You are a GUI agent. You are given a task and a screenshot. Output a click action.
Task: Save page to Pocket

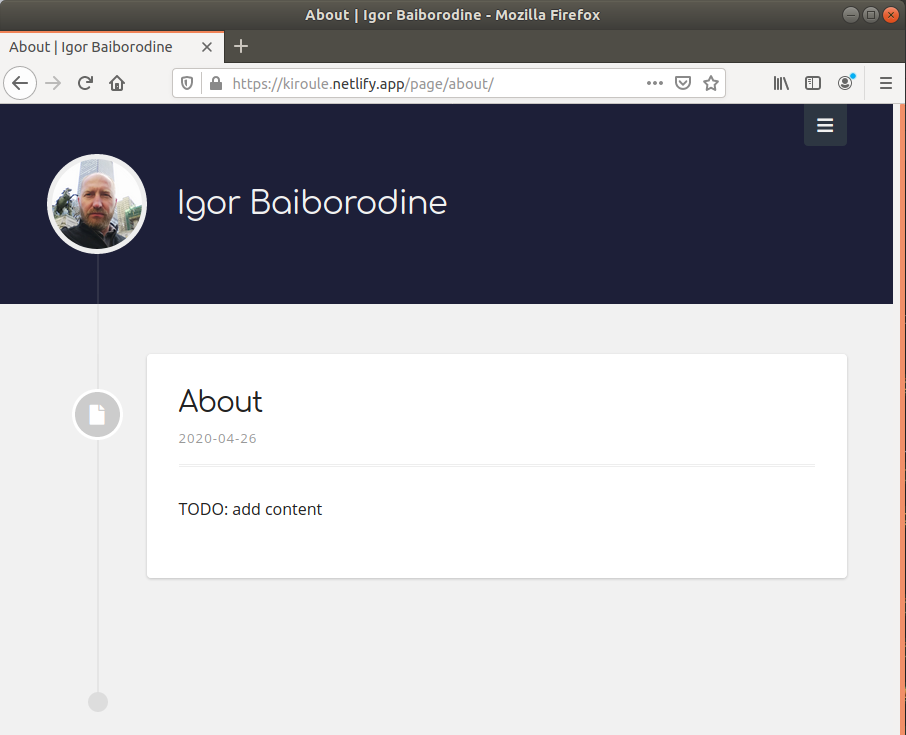683,83
